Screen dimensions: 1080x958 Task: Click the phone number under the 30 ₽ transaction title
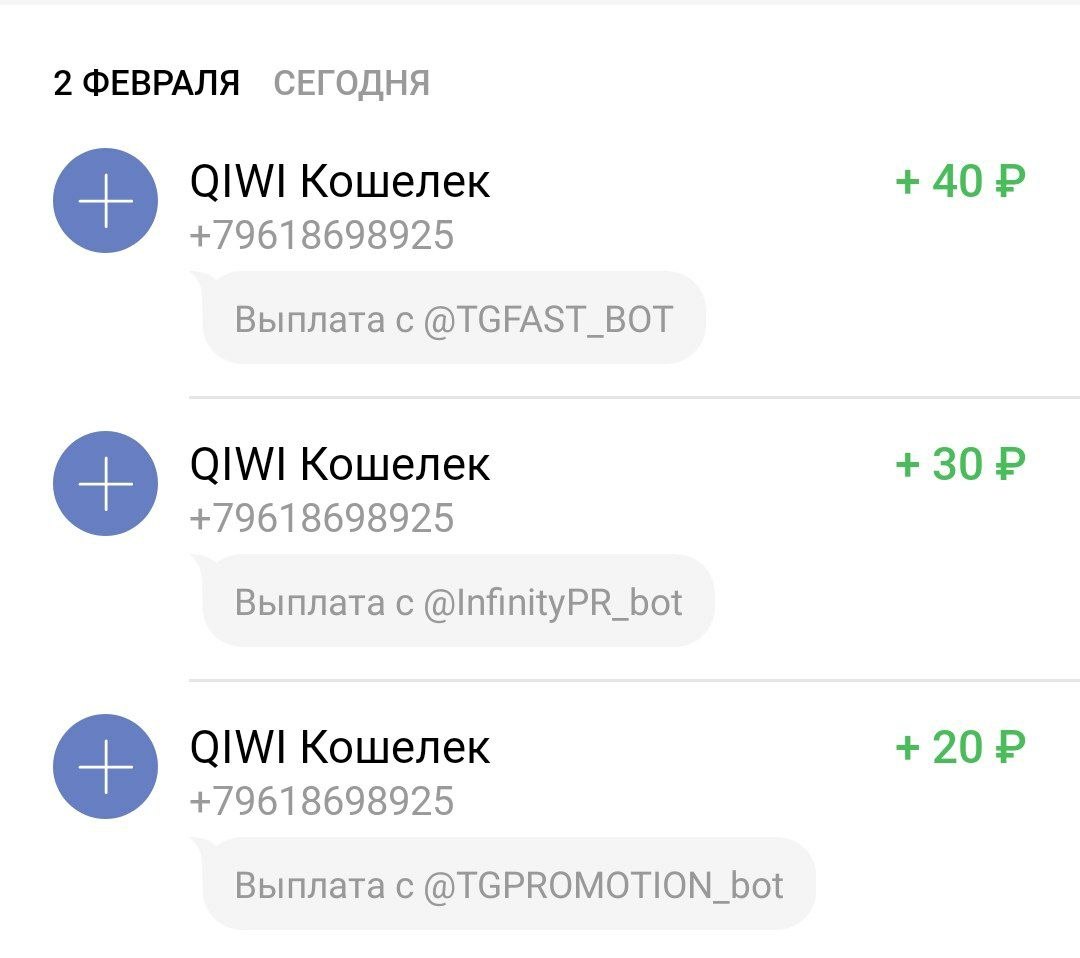tap(321, 519)
